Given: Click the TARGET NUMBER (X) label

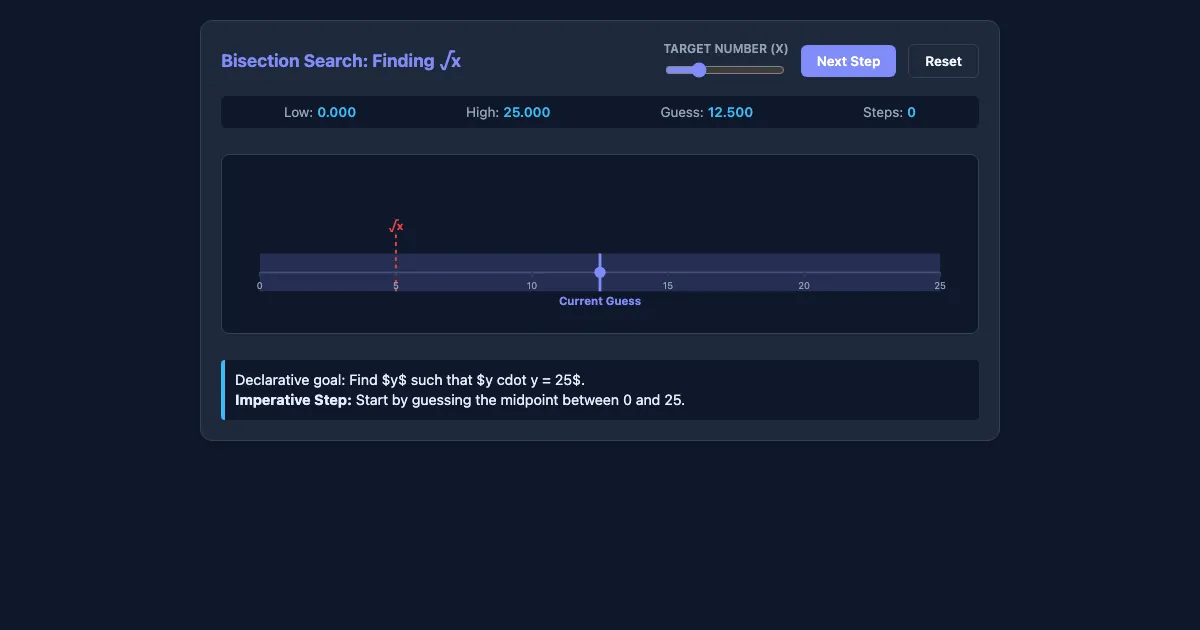Looking at the screenshot, I should (726, 49).
